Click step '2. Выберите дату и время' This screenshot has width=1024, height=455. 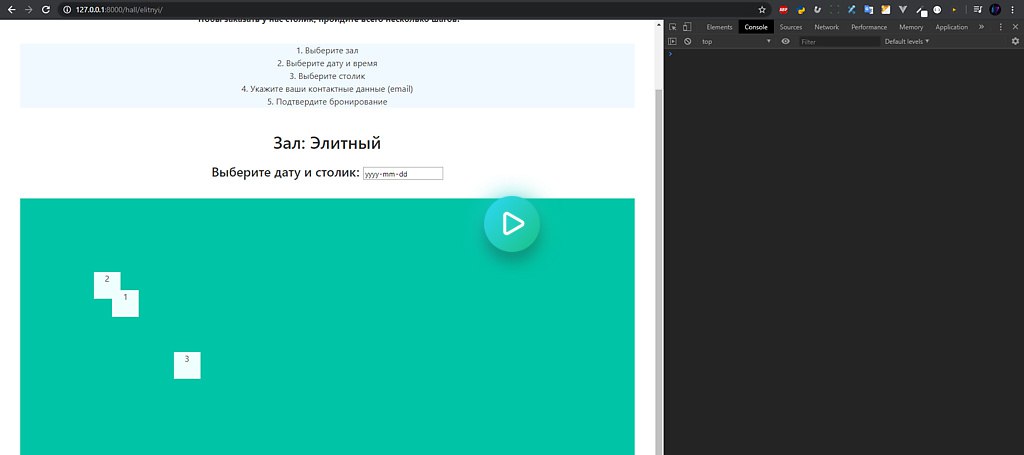click(327, 64)
